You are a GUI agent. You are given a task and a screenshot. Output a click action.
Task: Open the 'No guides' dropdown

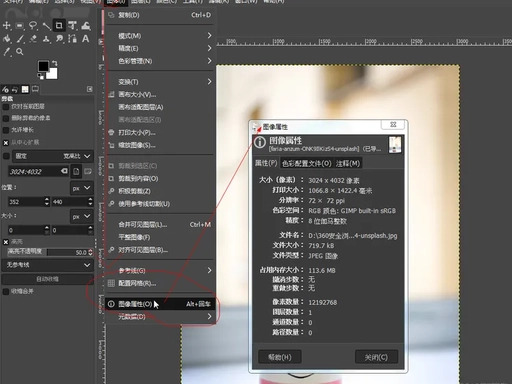pos(47,265)
